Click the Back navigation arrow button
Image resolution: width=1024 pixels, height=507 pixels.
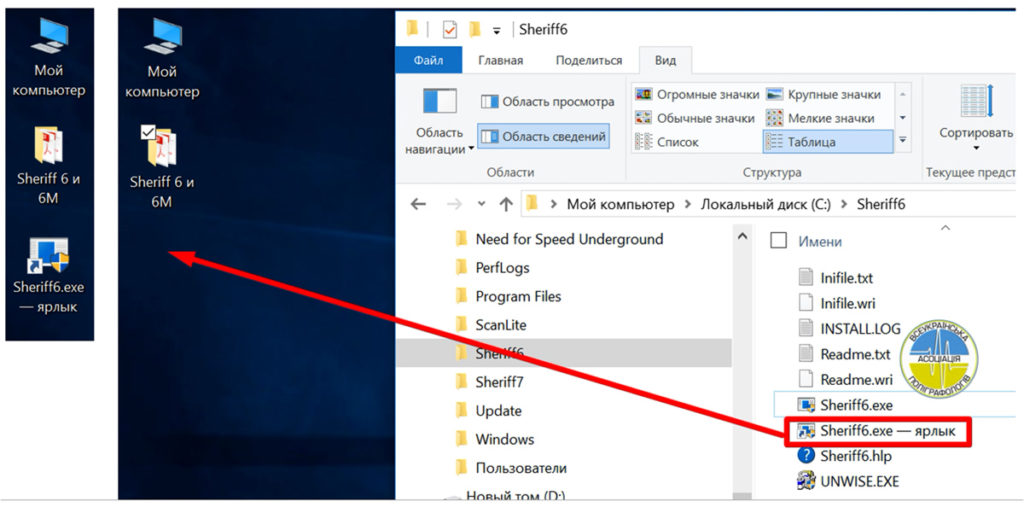[418, 204]
